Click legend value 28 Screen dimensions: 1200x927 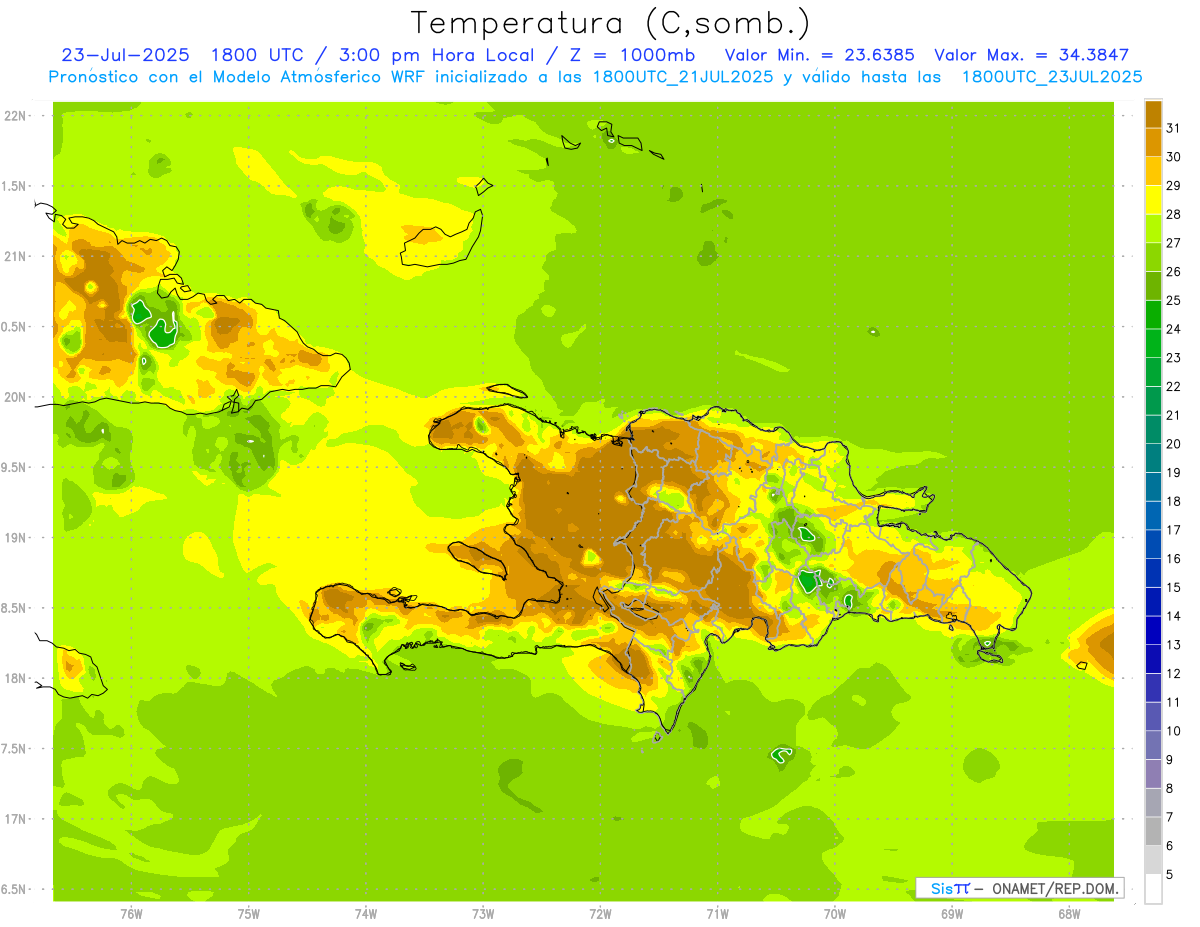tap(1173, 213)
